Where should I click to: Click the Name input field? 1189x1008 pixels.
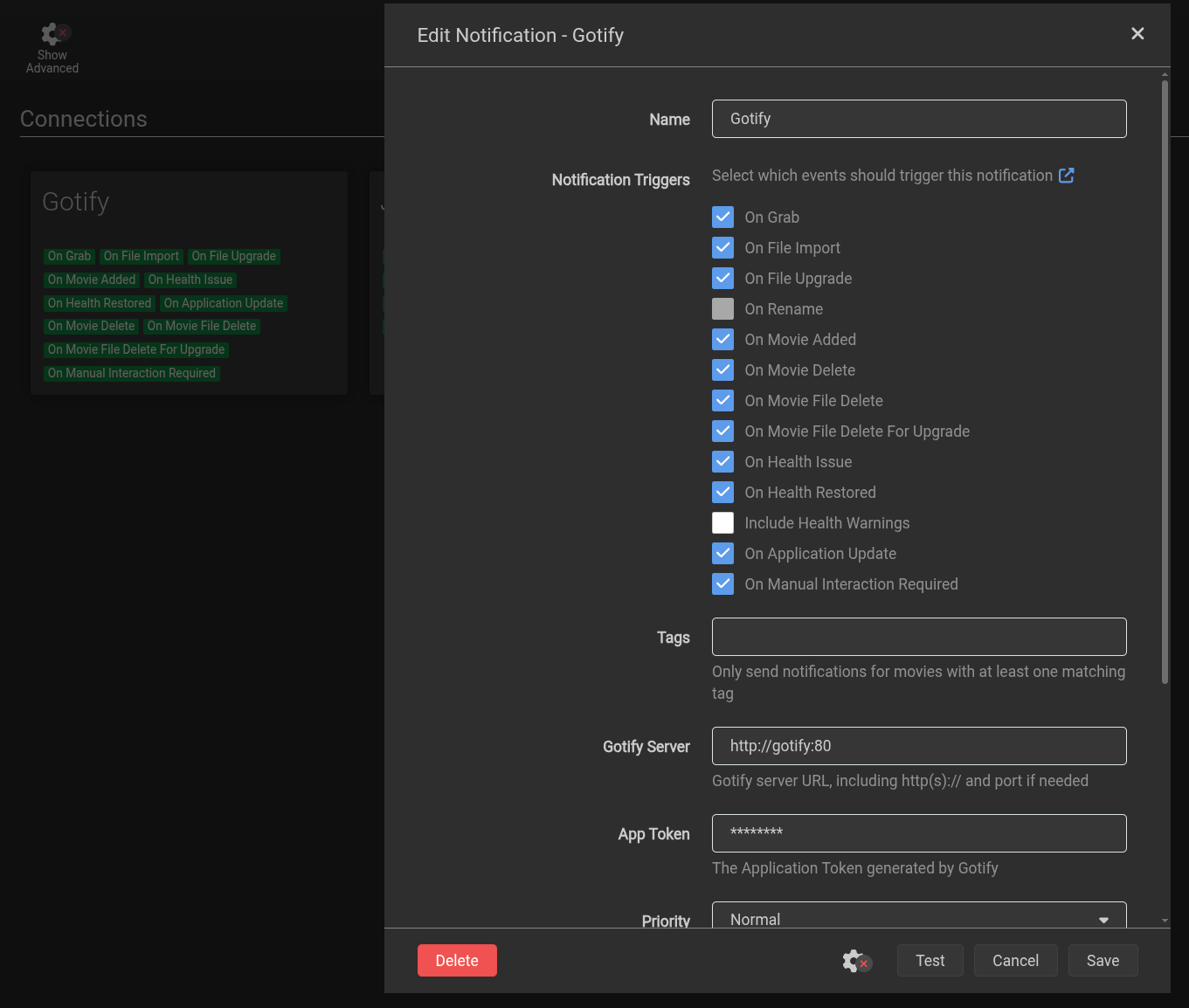click(918, 119)
